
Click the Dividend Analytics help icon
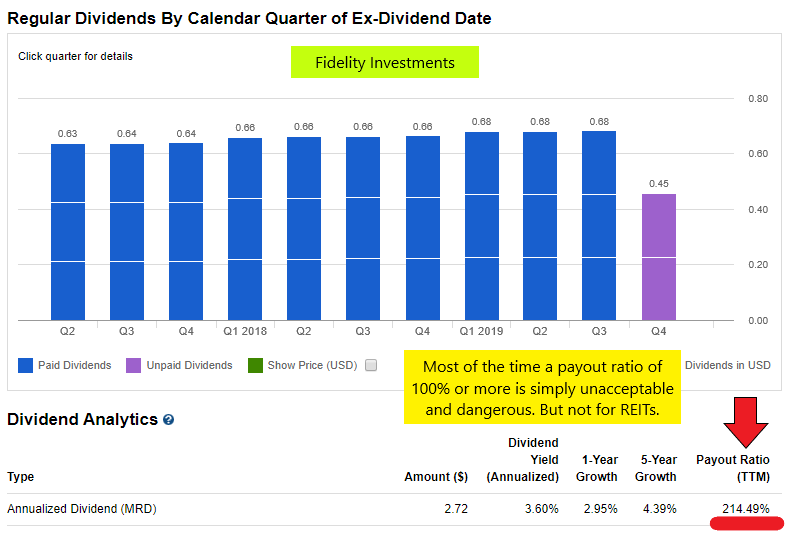pos(168,420)
